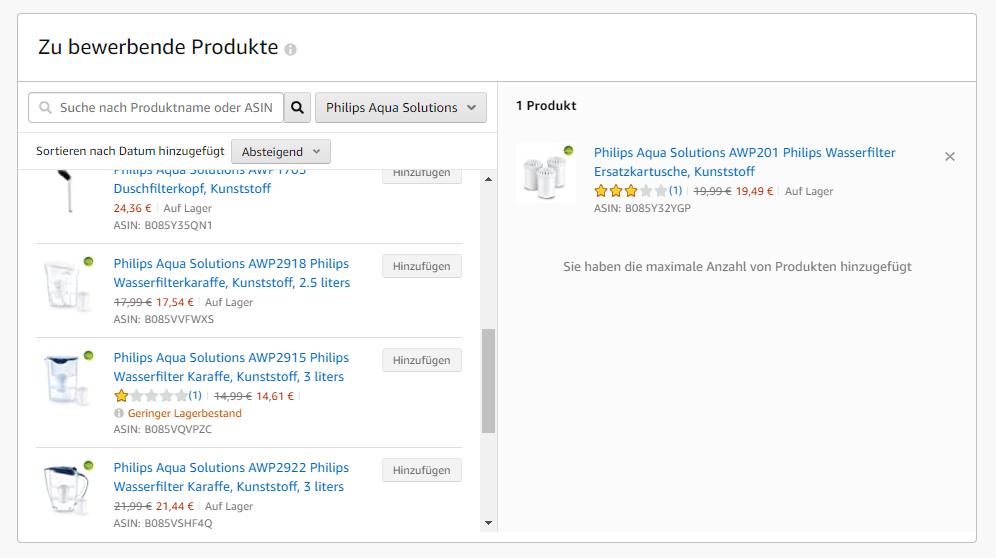Click the price 24,36 €

click(133, 208)
